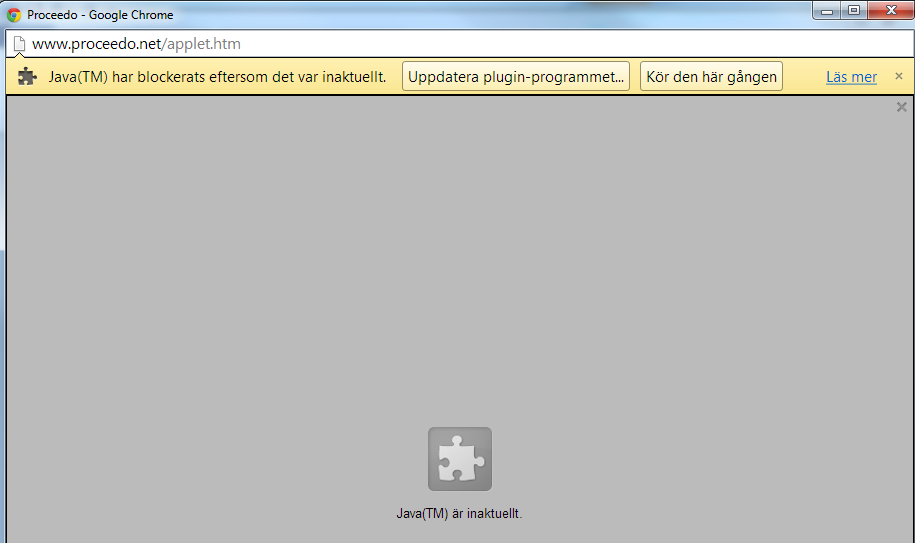Viewport: 915px width, 543px height.
Task: Click Kör den här gången button
Action: tap(711, 76)
